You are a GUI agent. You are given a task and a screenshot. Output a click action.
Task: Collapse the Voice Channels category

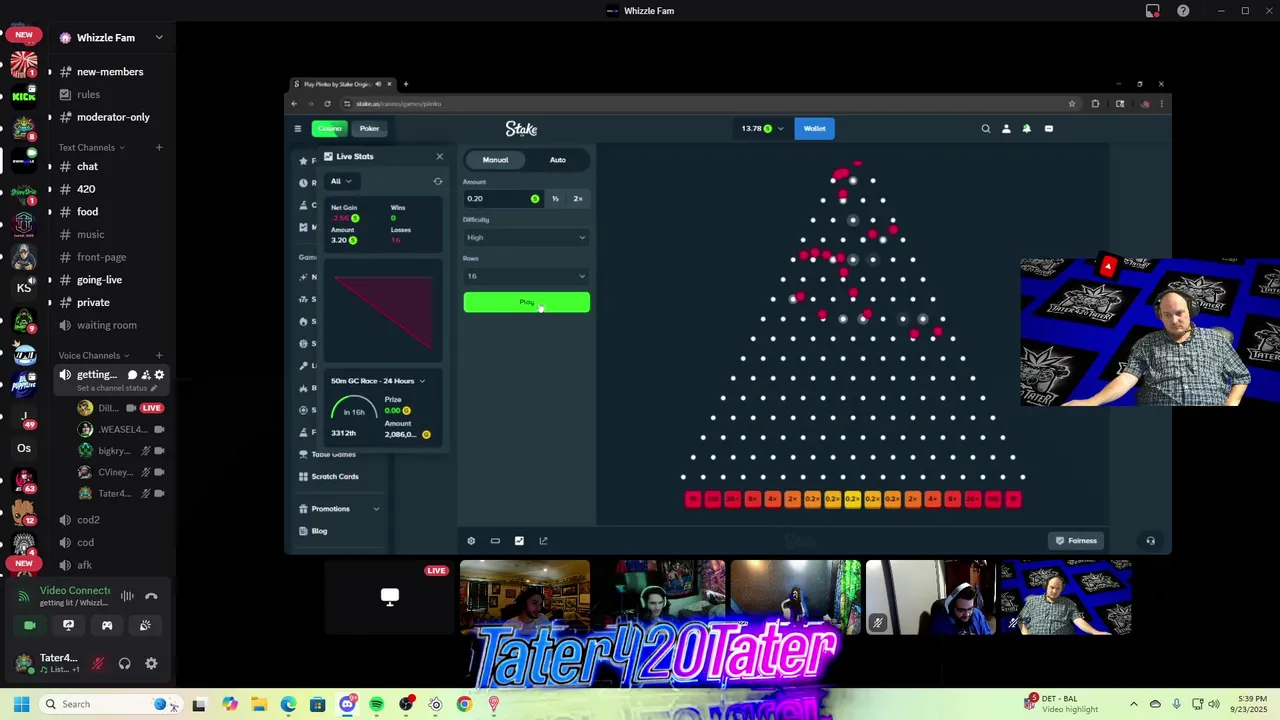[94, 355]
